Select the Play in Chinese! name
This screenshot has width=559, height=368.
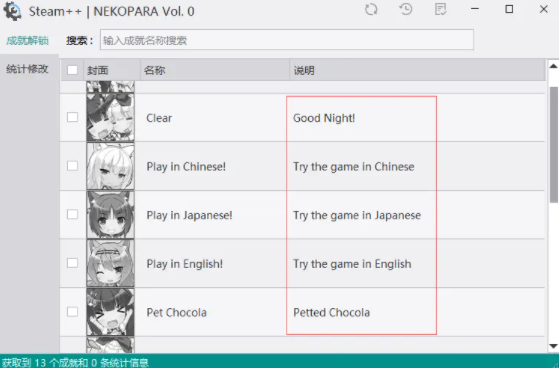(x=186, y=167)
